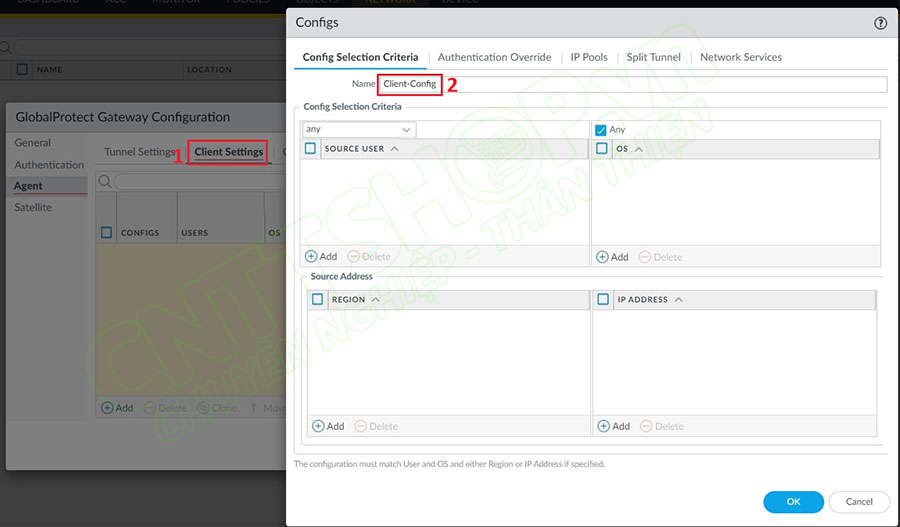Add an OS entry
Screen dimensions: 900x527
point(612,257)
